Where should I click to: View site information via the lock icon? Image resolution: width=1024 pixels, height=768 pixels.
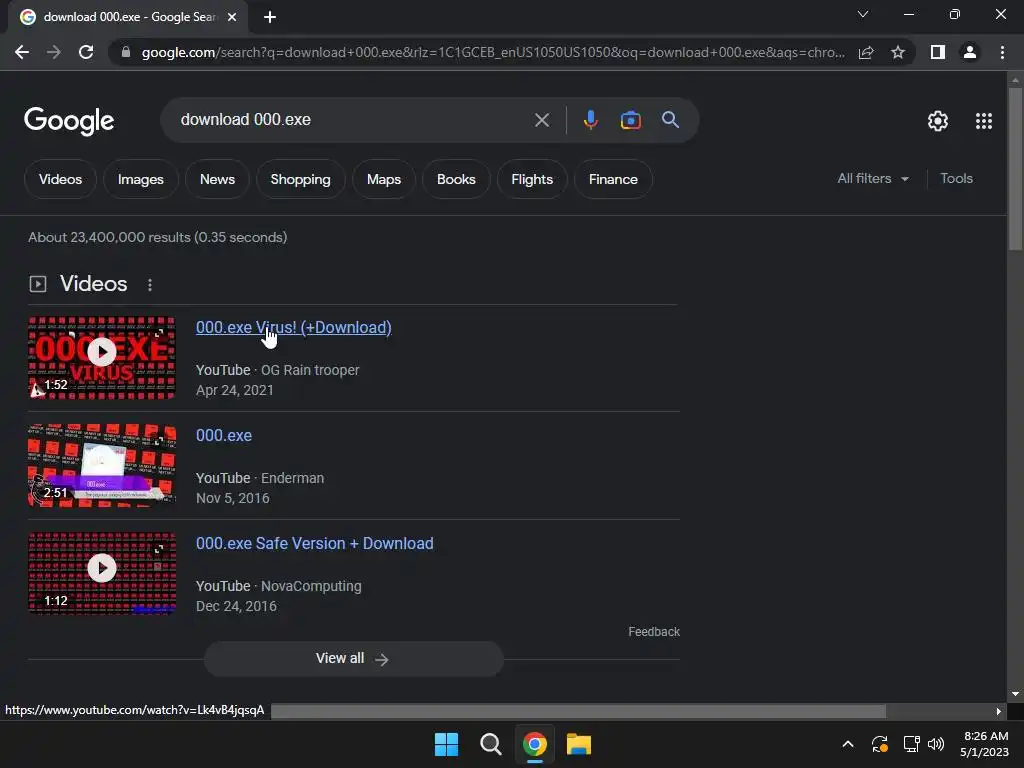coord(126,52)
